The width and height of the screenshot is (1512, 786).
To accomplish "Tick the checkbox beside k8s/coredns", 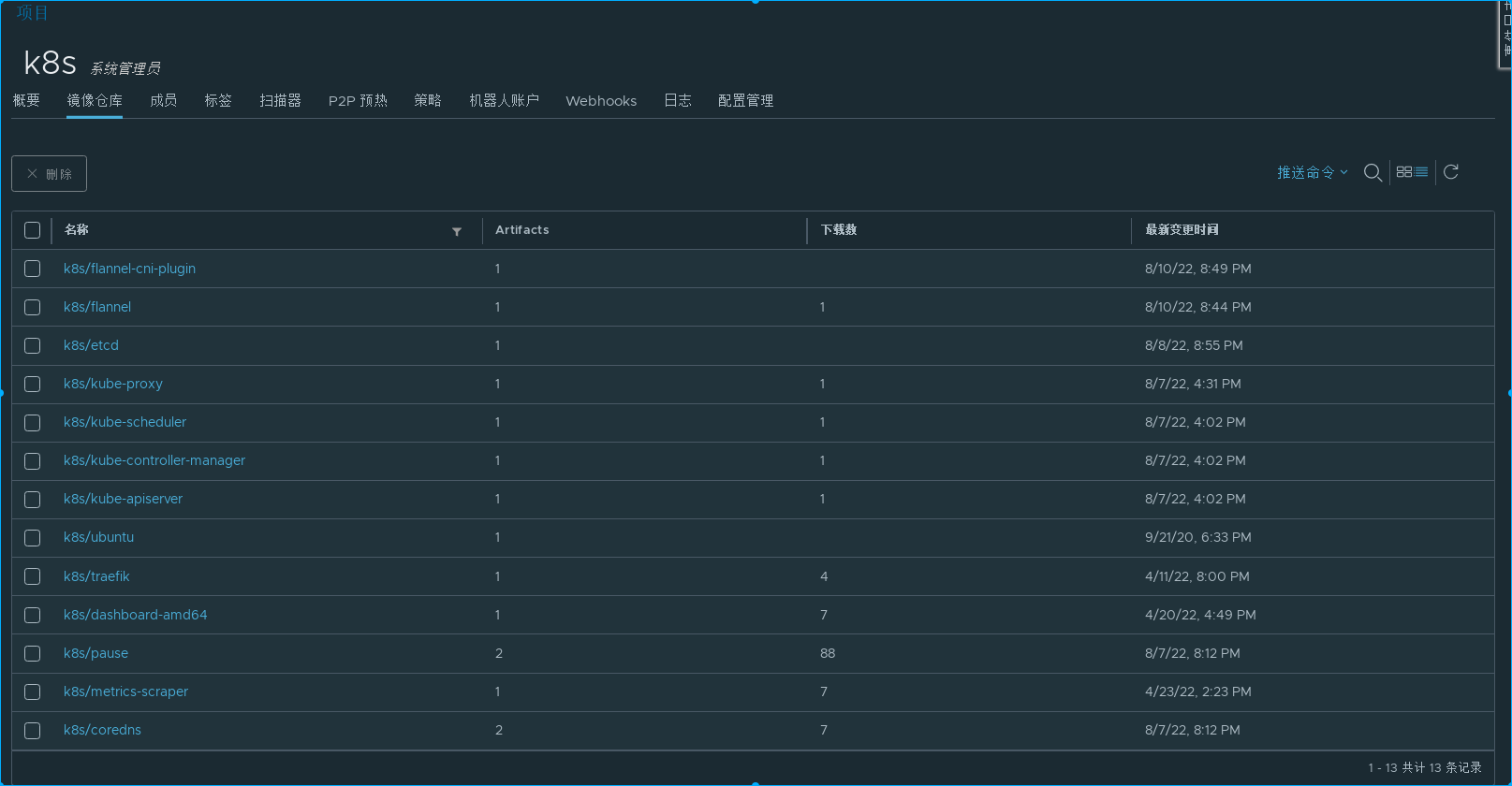I will [33, 730].
